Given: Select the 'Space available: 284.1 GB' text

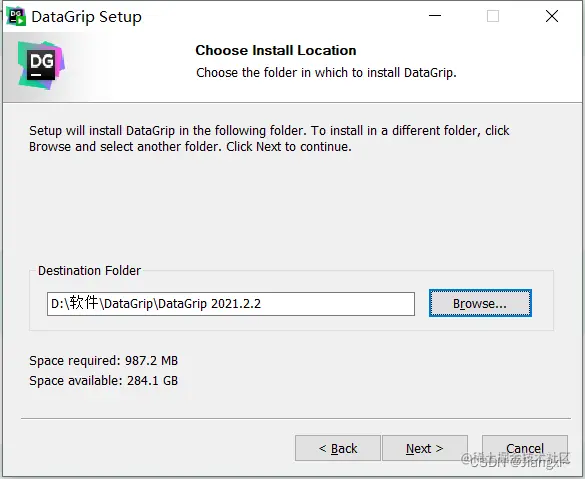Looking at the screenshot, I should click(x=103, y=381).
